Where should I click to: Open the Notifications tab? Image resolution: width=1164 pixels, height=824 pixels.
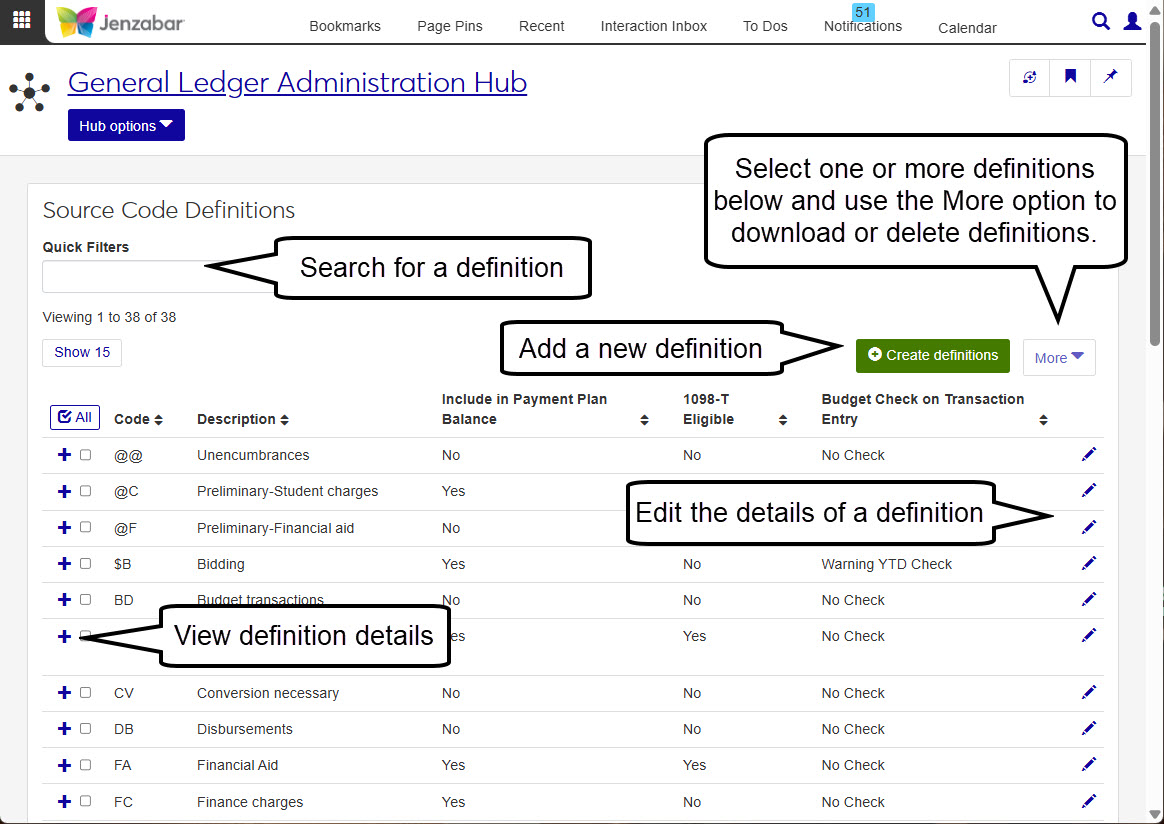click(x=862, y=26)
